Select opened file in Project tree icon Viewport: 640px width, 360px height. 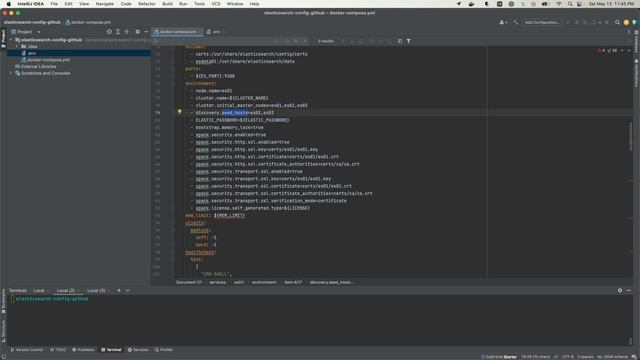(109, 31)
